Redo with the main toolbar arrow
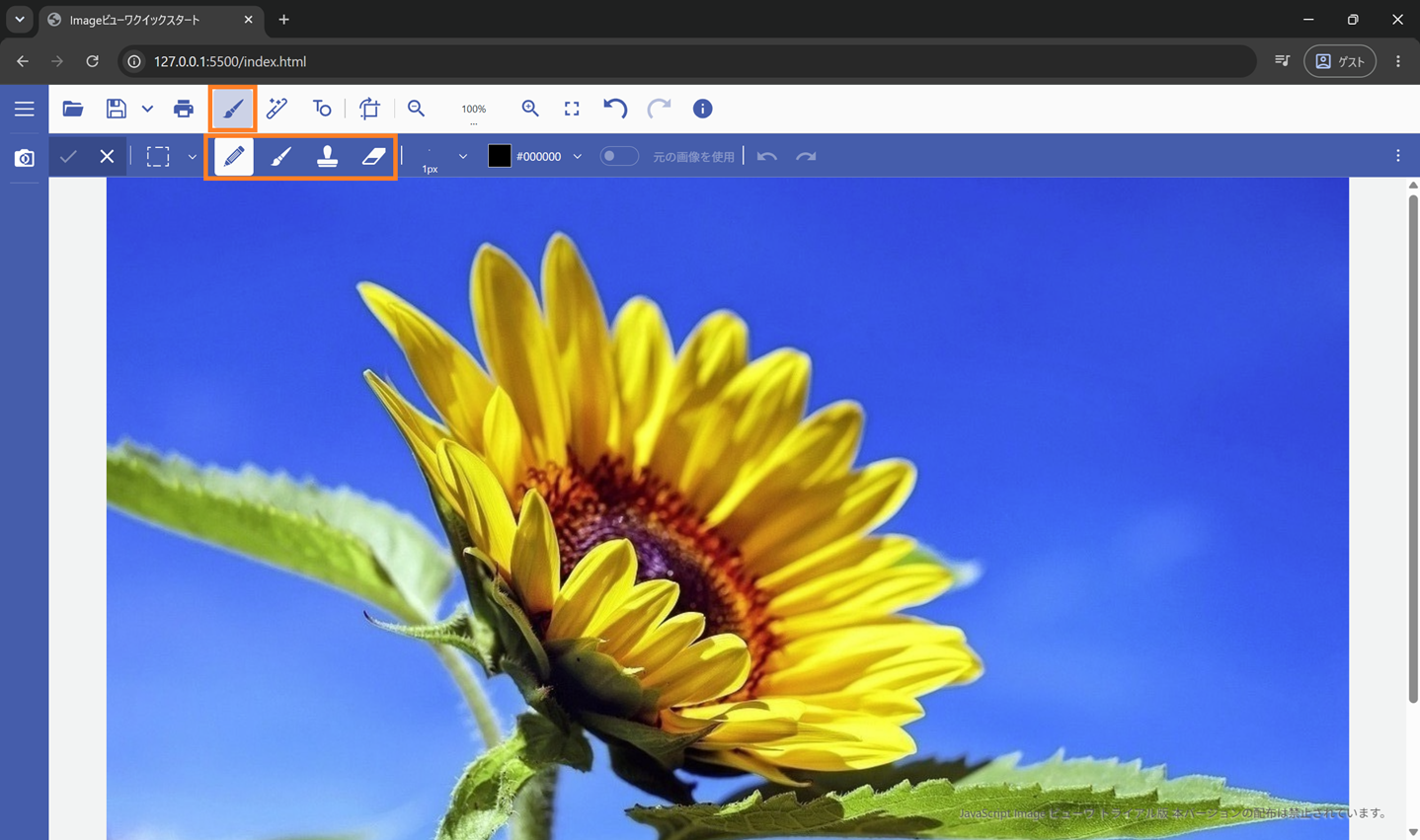1420x840 pixels. (x=659, y=109)
